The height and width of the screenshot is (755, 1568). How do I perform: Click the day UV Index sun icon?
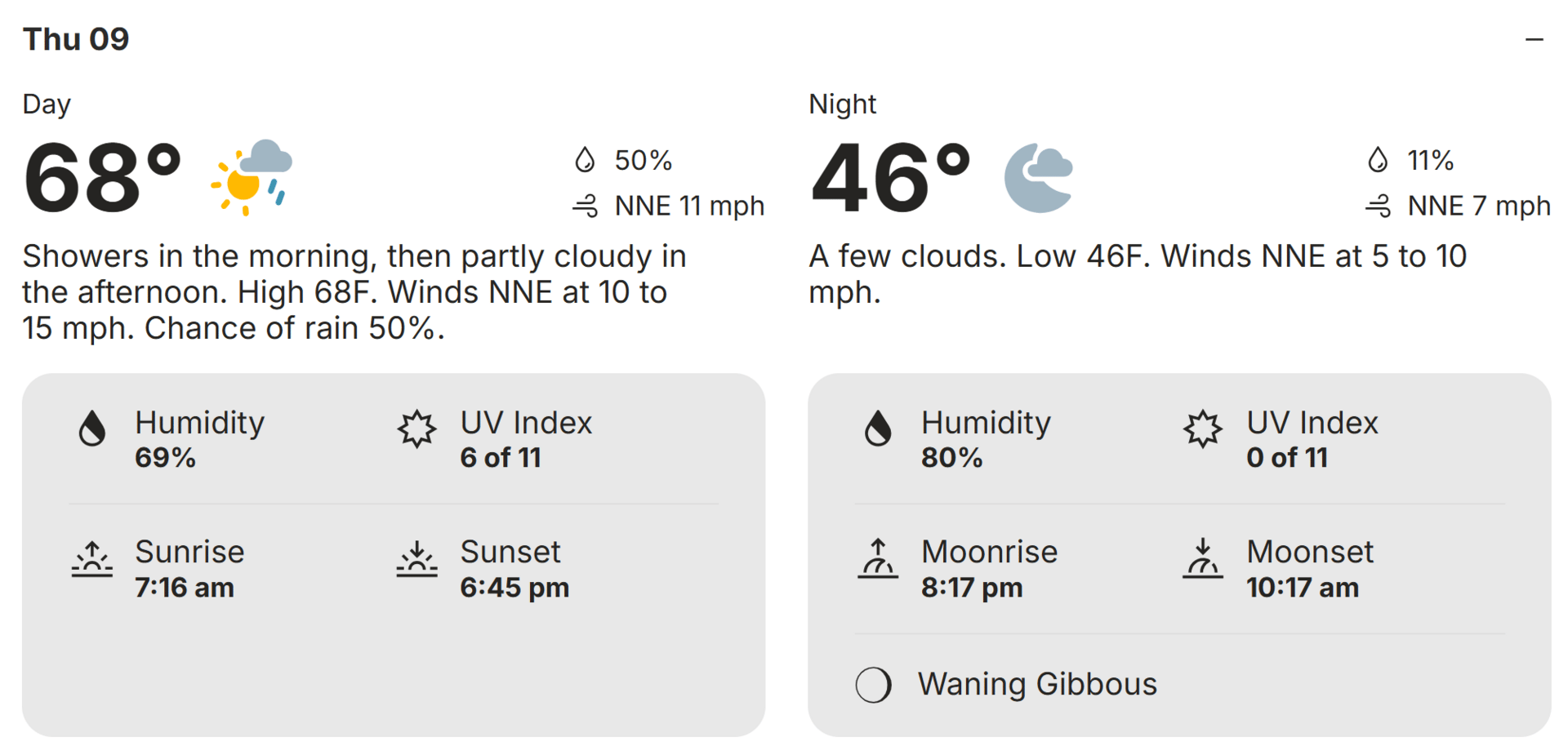click(x=417, y=429)
